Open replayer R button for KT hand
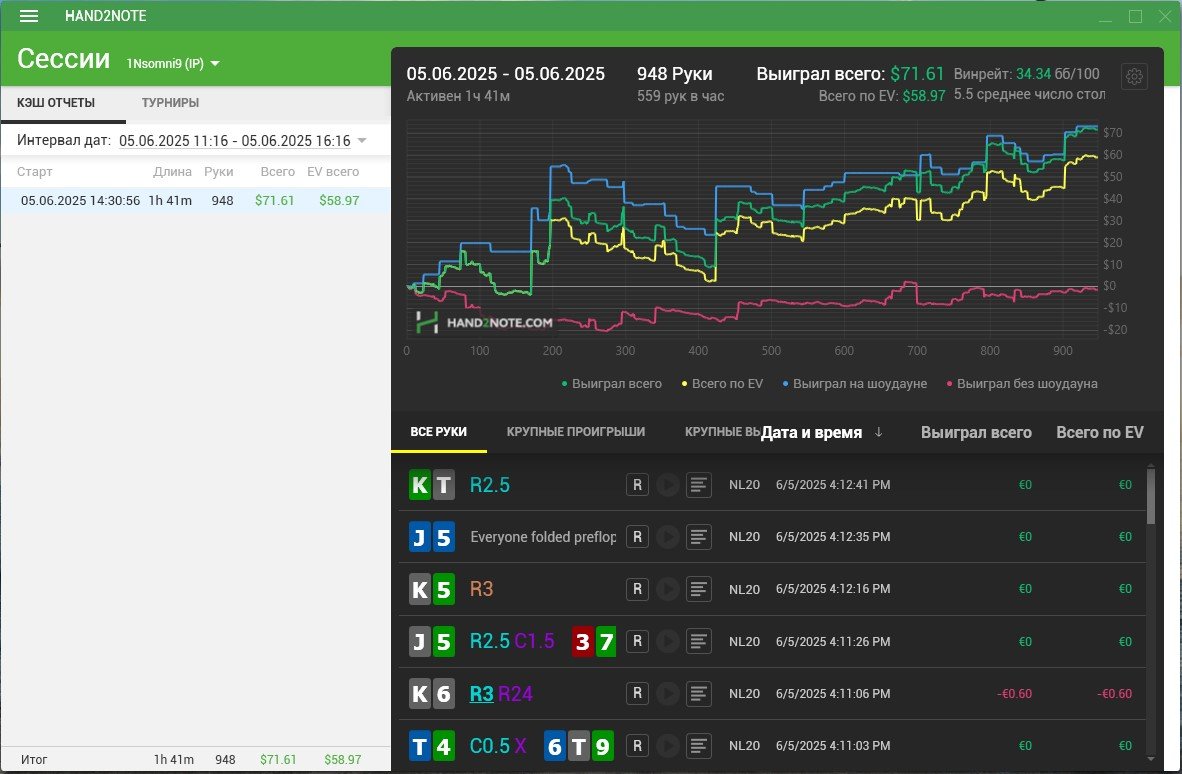 point(637,485)
